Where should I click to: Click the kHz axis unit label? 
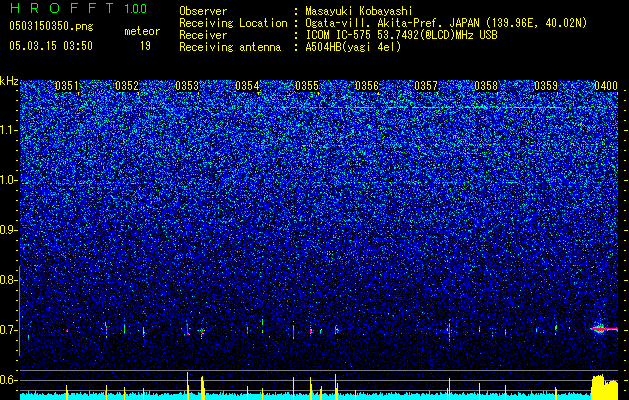coord(9,81)
